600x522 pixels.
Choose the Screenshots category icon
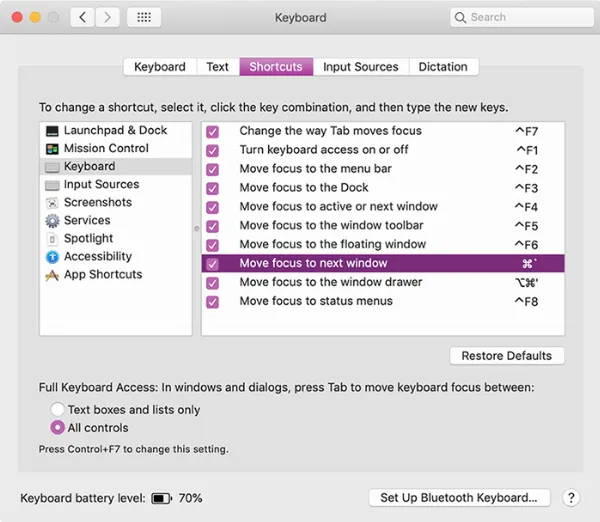[x=53, y=203]
